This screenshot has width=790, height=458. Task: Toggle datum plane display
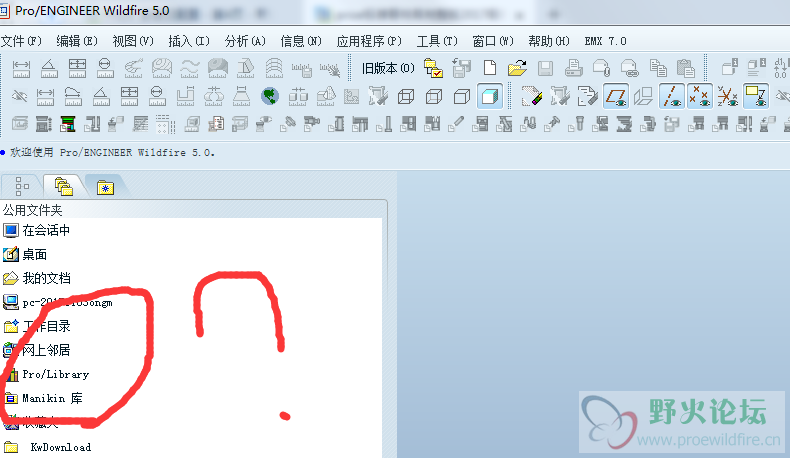pyautogui.click(x=616, y=96)
